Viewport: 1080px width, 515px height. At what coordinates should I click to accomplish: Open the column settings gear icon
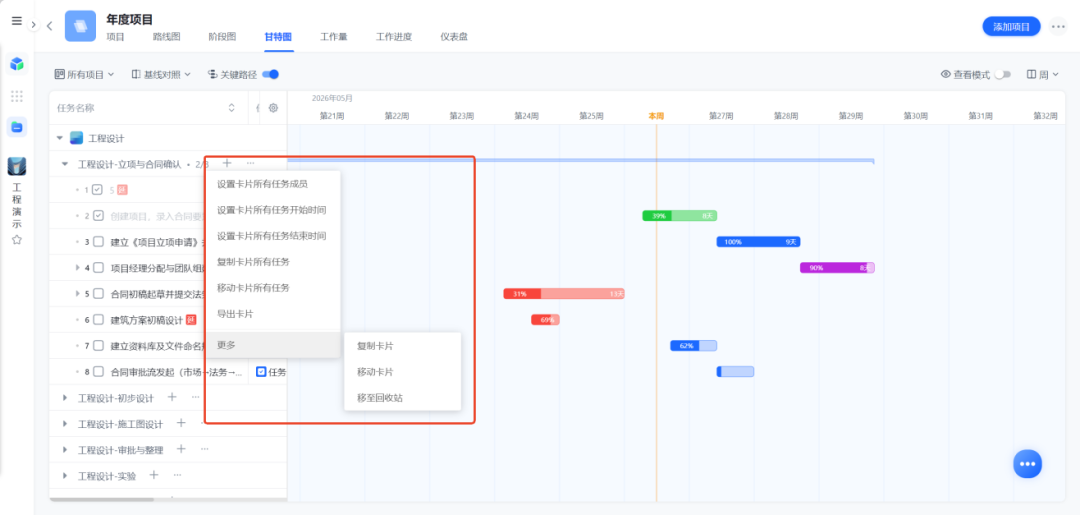pos(273,107)
